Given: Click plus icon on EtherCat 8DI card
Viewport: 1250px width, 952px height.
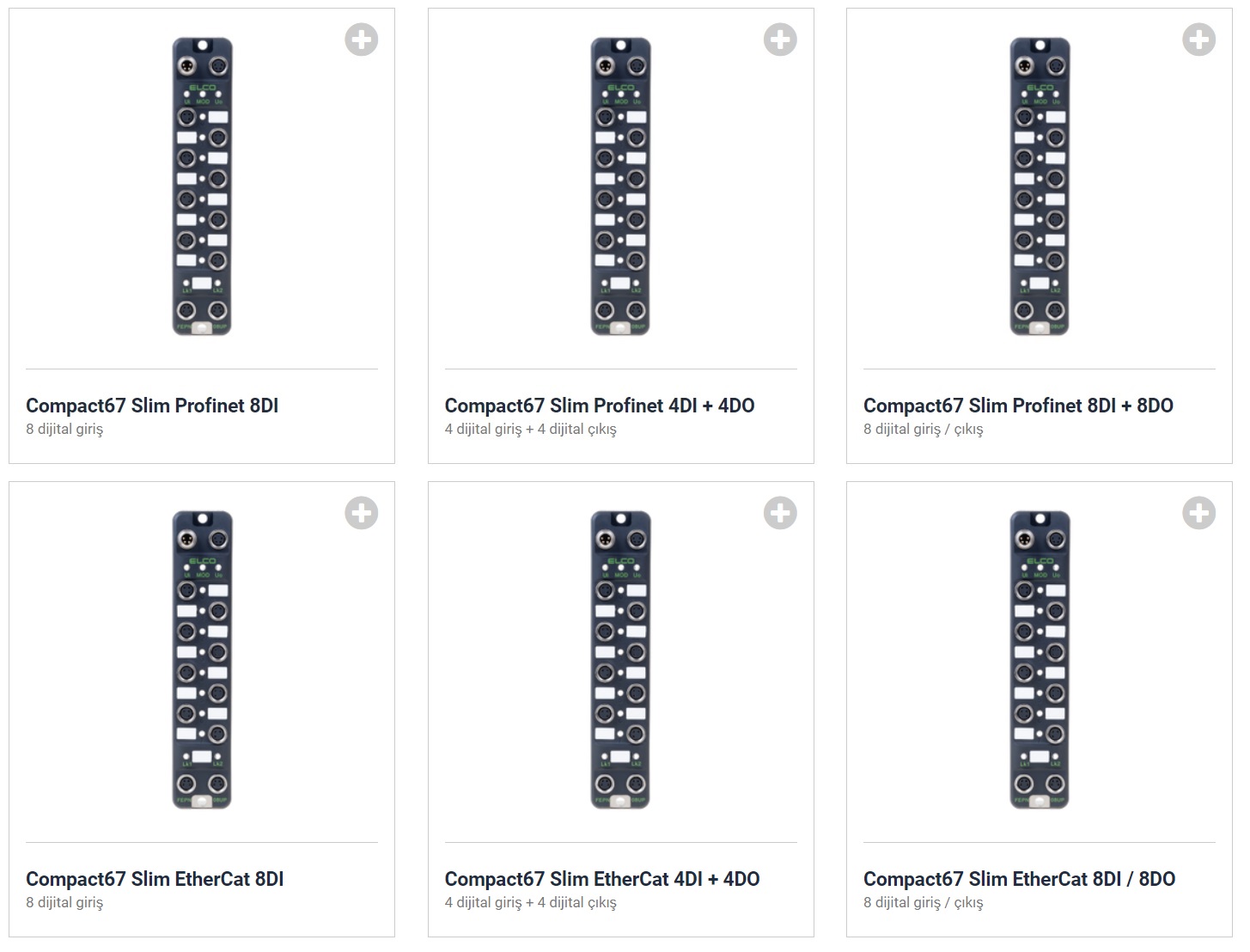Looking at the screenshot, I should pos(362,513).
